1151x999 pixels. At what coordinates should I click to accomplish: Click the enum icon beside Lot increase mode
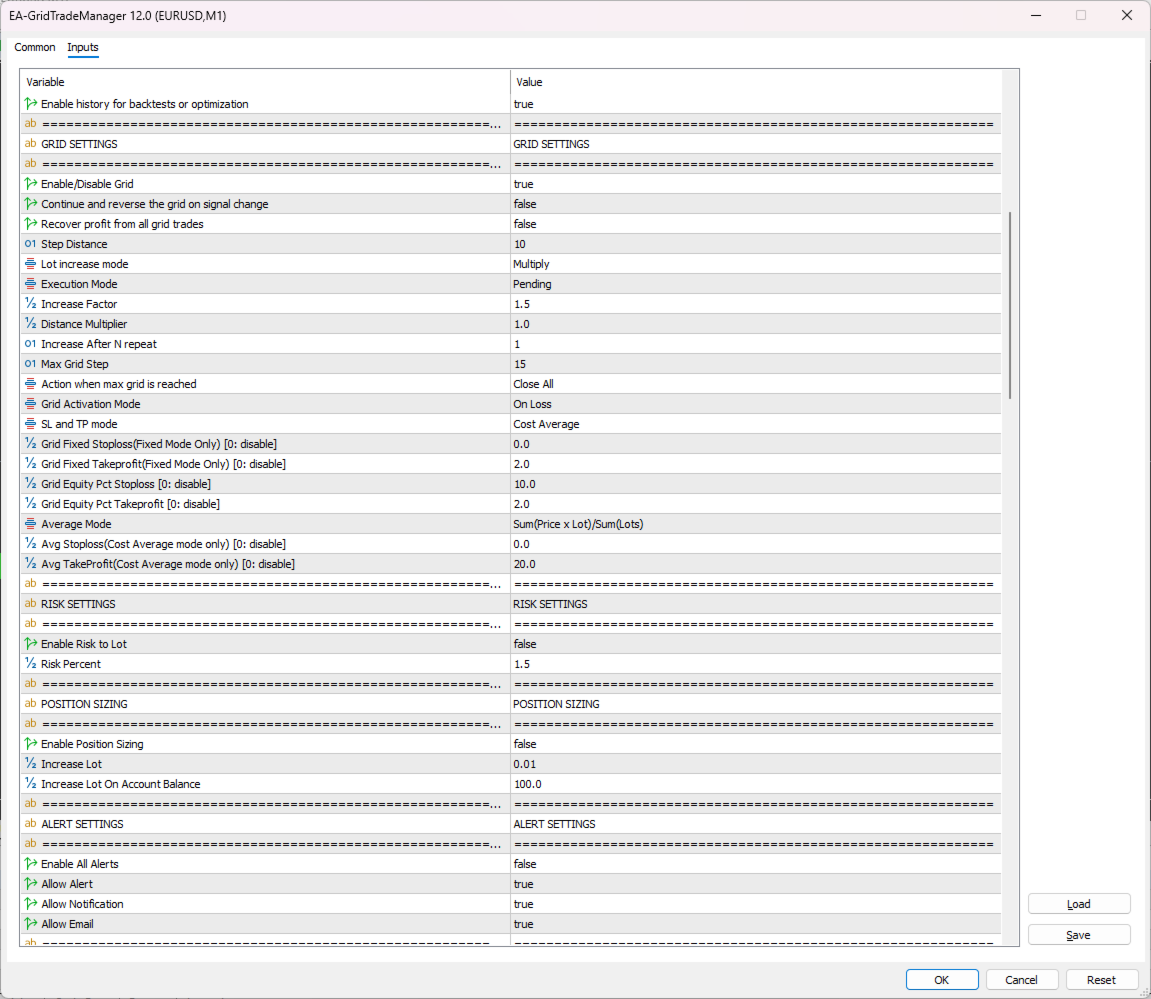pyautogui.click(x=30, y=264)
